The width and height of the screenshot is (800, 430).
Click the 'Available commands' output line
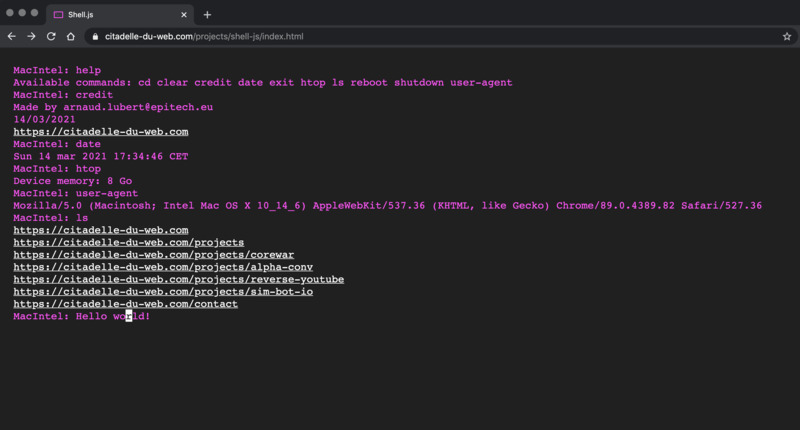[263, 83]
